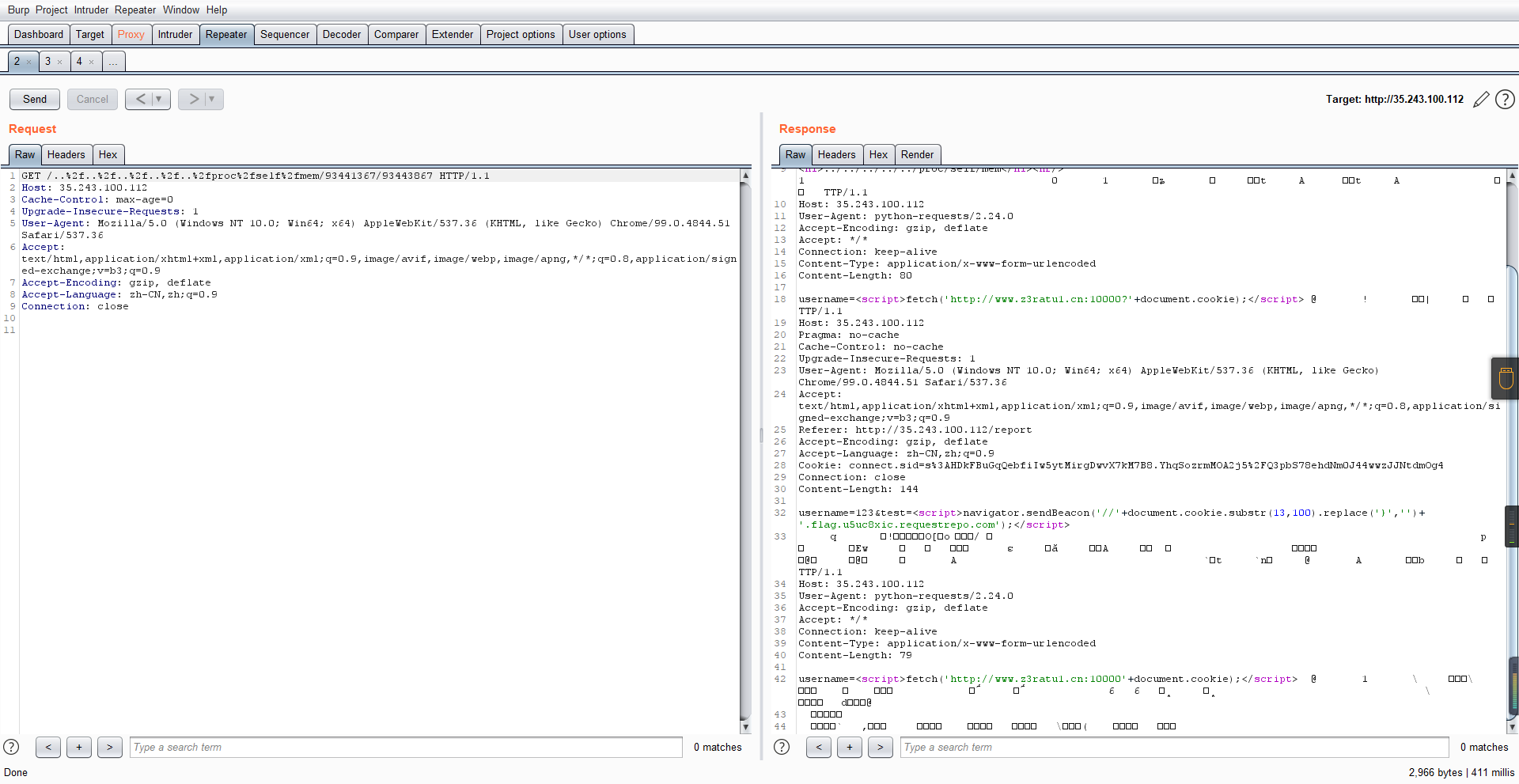Open User options tab
Viewport: 1519px width, 784px height.
pos(597,35)
